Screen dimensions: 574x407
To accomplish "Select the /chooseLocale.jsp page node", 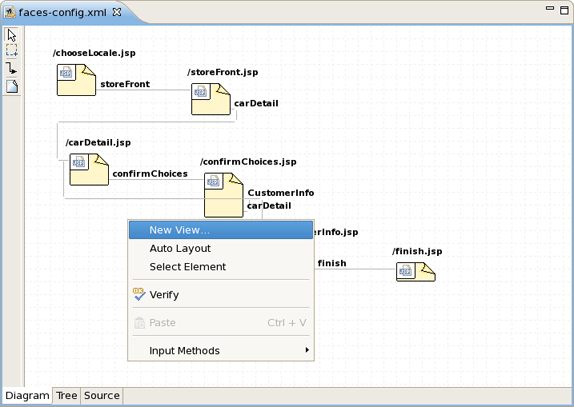I will pyautogui.click(x=76, y=80).
